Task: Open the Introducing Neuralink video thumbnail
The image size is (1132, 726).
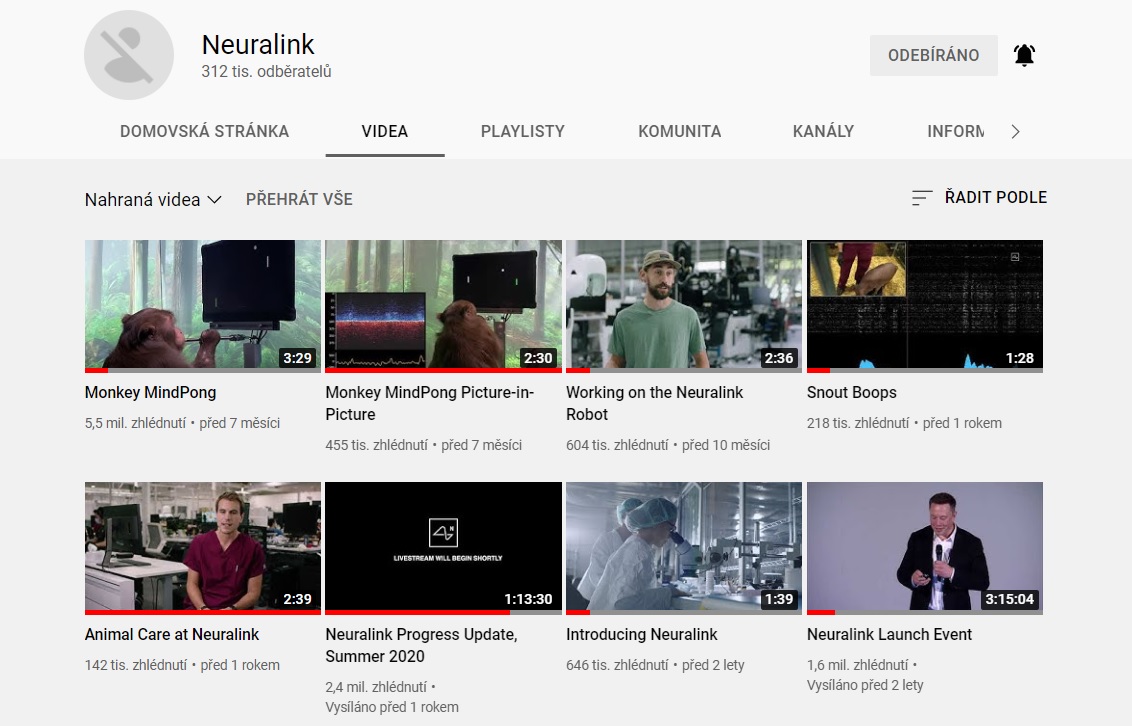Action: tap(684, 548)
